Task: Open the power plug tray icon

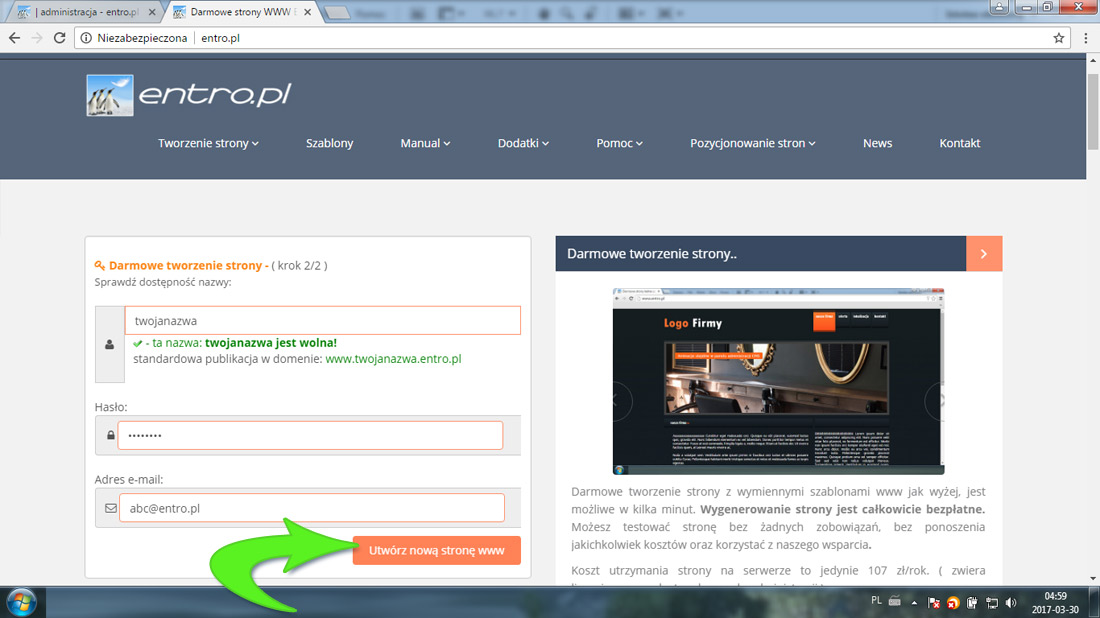Action: tap(972, 603)
